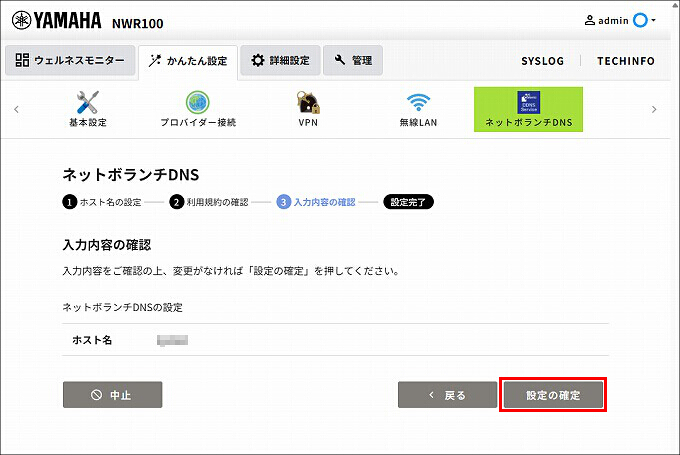
Task: Open the VPN padlock icon
Action: point(308,102)
